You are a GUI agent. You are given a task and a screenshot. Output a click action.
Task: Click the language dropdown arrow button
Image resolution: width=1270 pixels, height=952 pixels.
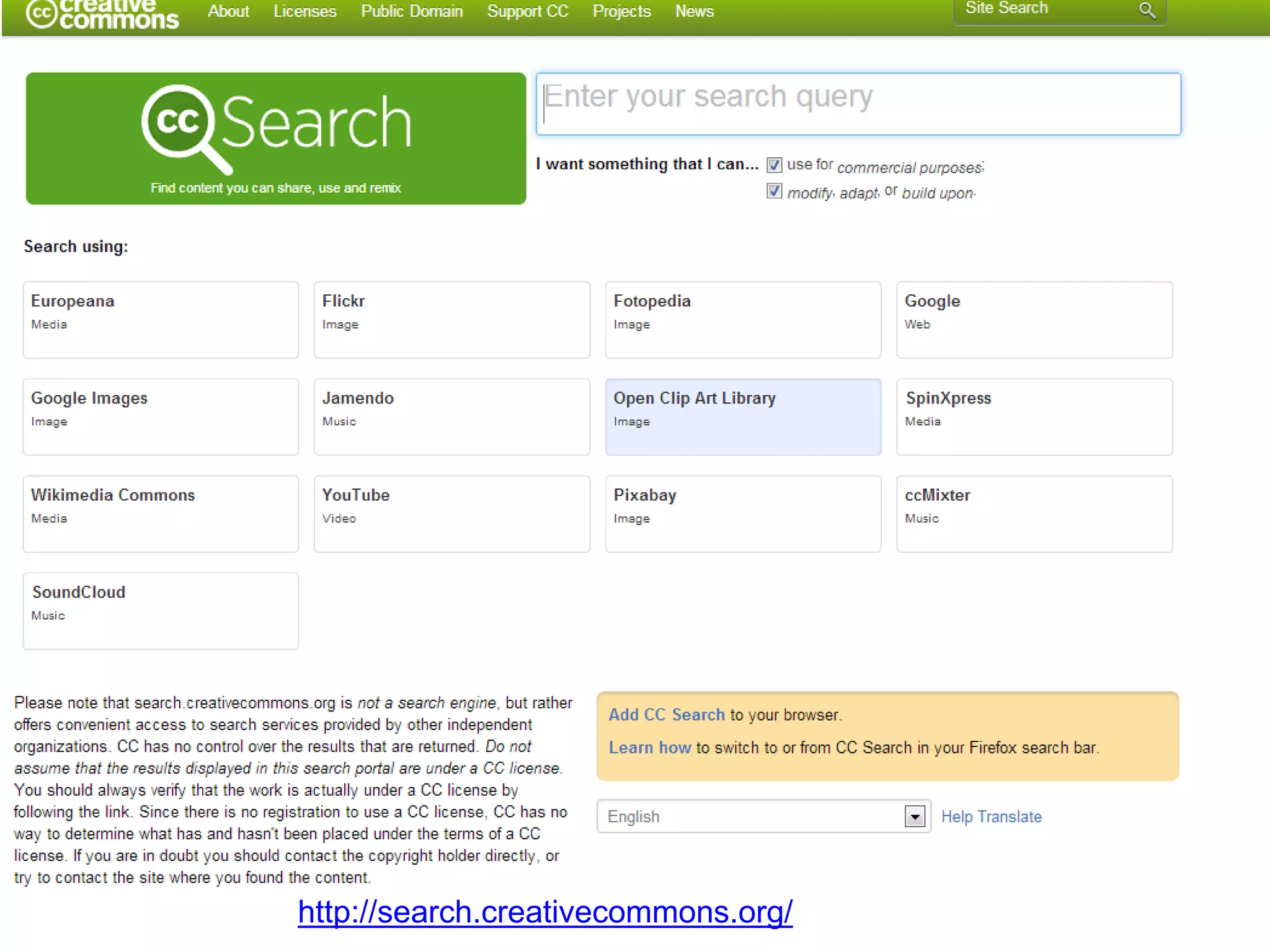click(915, 816)
